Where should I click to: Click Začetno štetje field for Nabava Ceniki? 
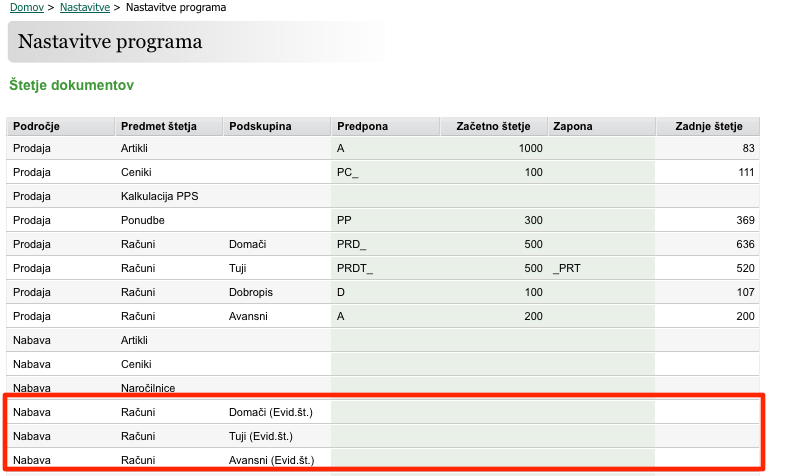click(493, 364)
